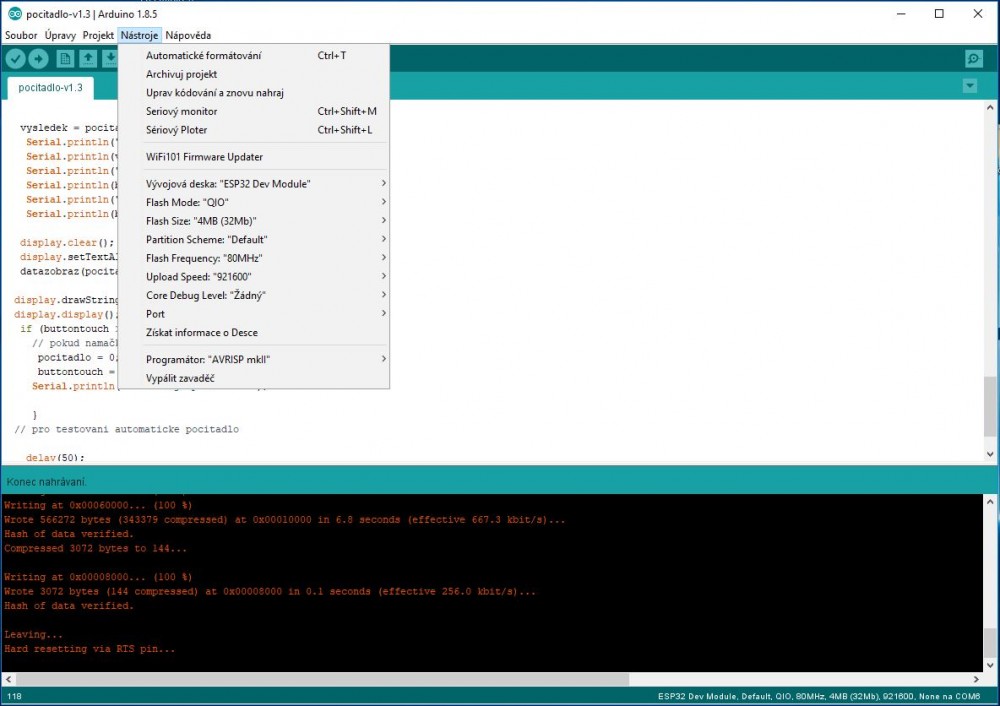
Task: Open the Soubor menu
Action: point(21,35)
